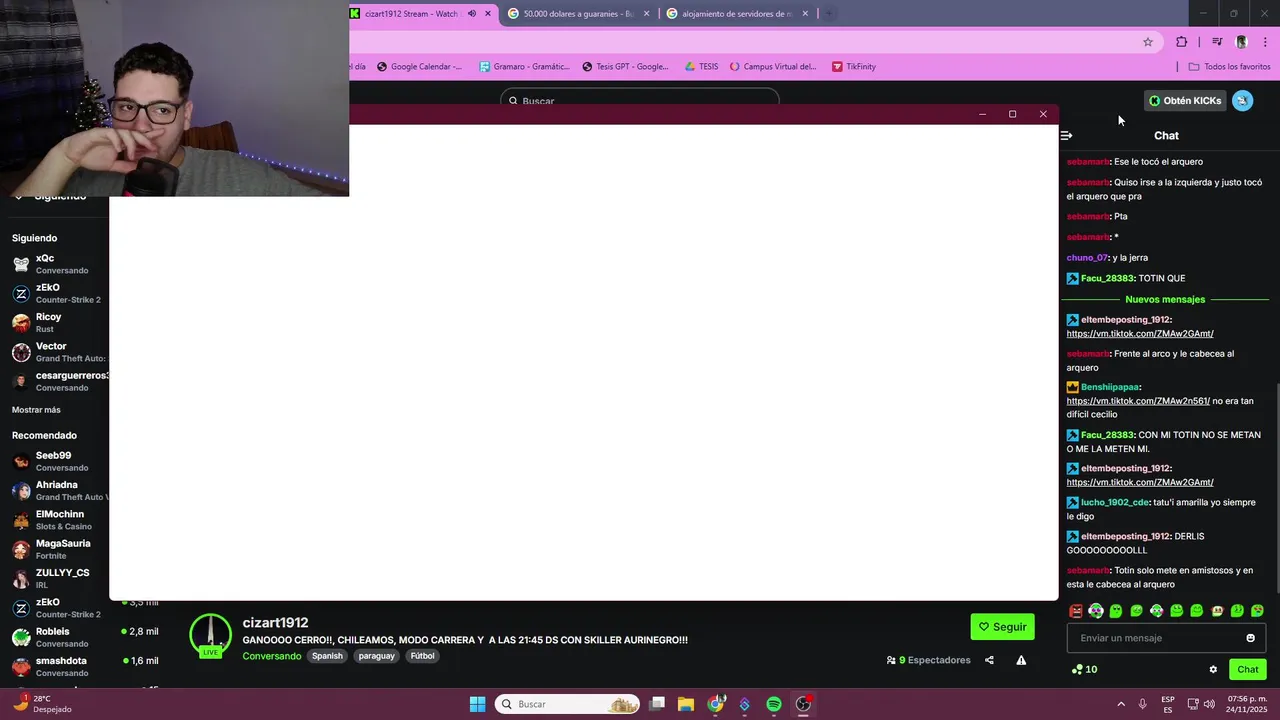The height and width of the screenshot is (720, 1280).
Task: View the channel points balance of 10
Action: tap(1084, 670)
